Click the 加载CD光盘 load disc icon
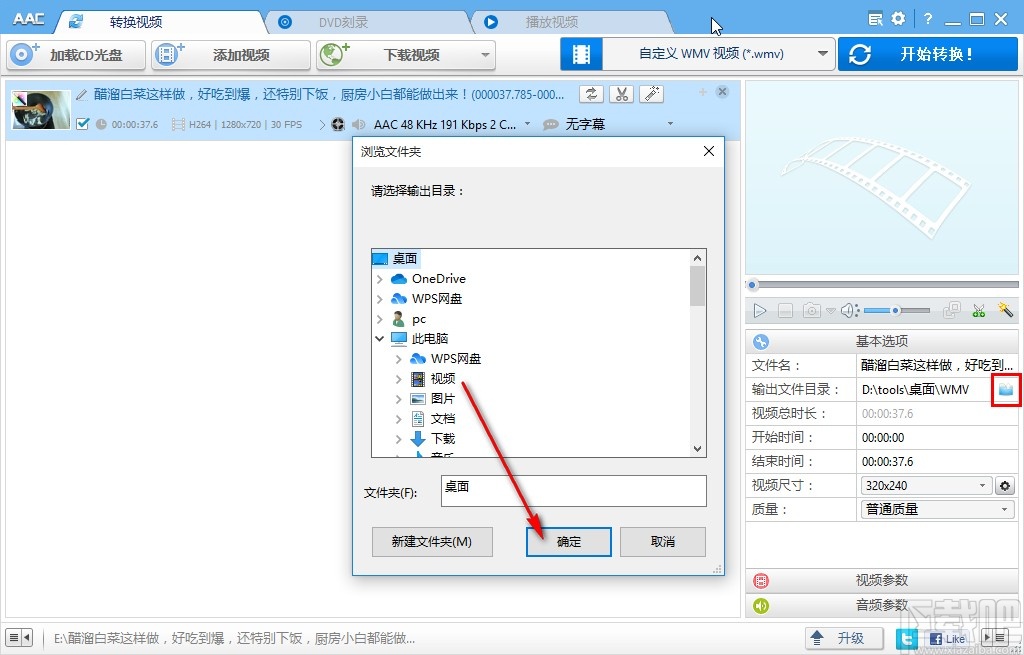The height and width of the screenshot is (655, 1024). tap(22, 55)
